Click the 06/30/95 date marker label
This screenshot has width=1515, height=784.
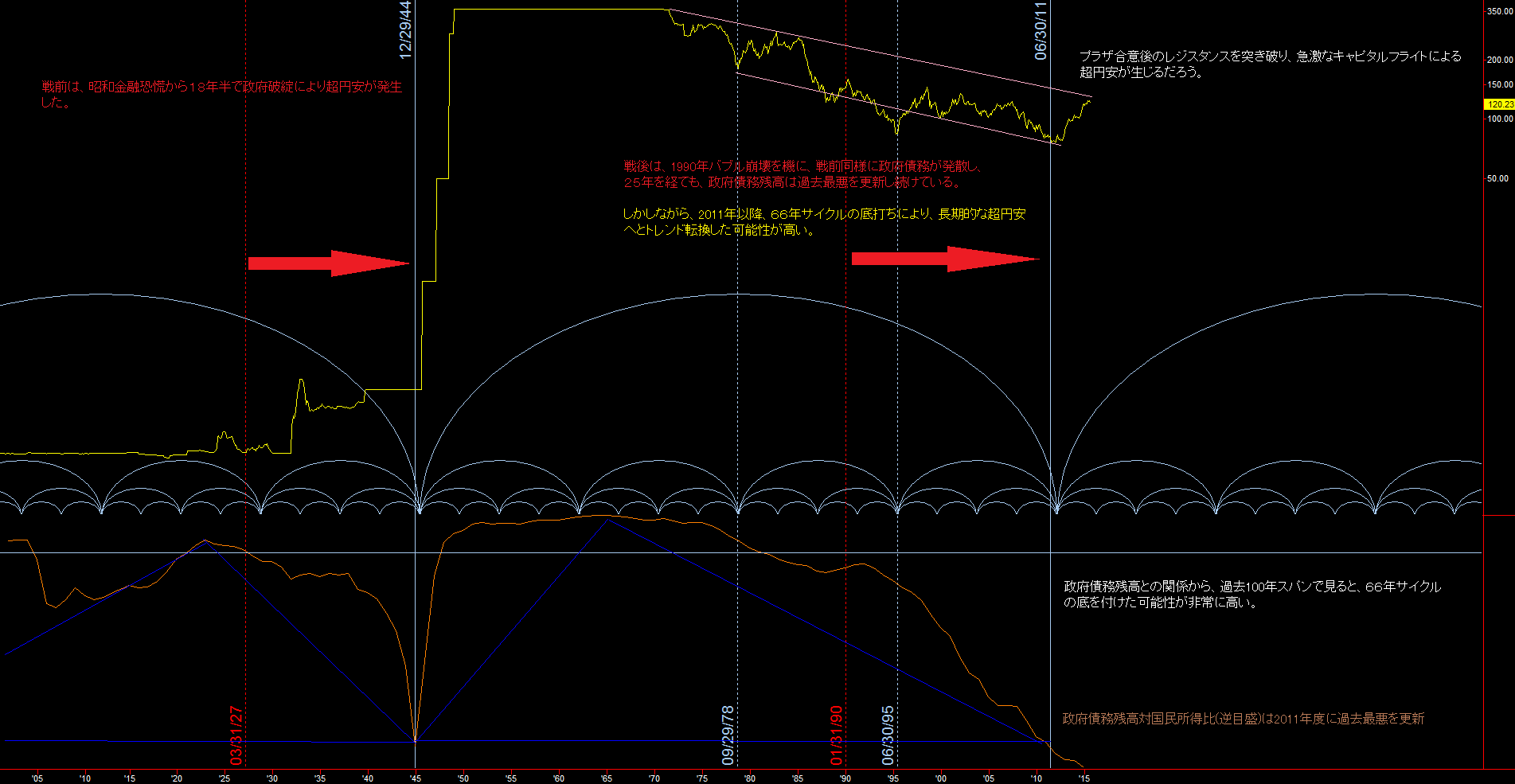pos(888,736)
